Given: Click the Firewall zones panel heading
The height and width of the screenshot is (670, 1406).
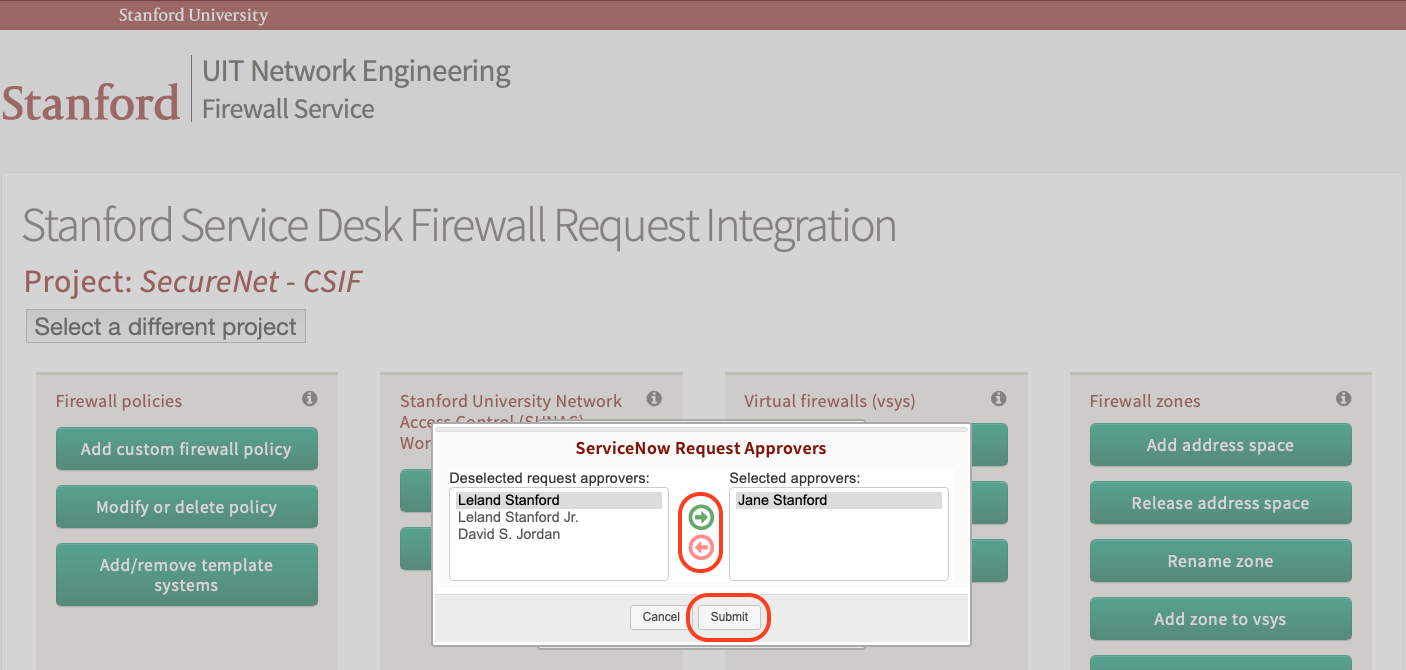Looking at the screenshot, I should coord(1145,401).
